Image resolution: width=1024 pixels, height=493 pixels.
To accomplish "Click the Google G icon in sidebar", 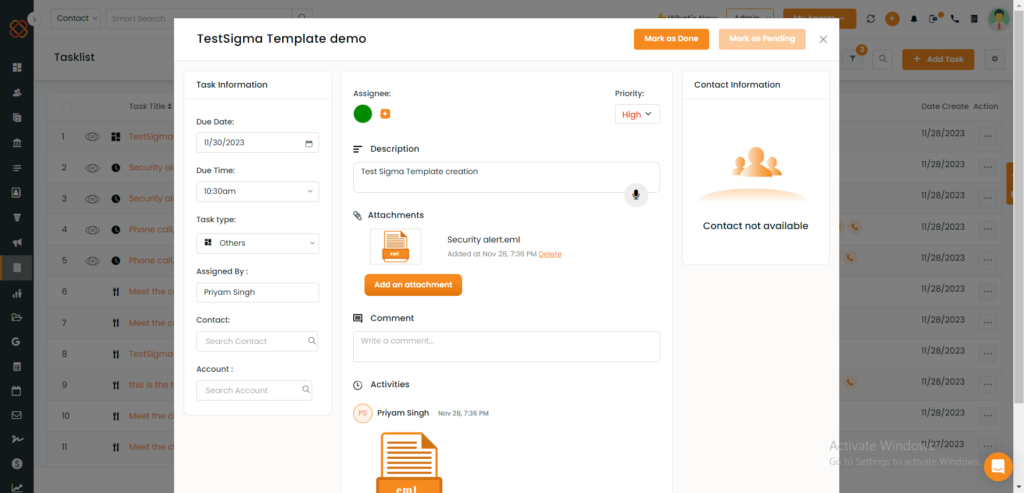I will click(x=17, y=342).
